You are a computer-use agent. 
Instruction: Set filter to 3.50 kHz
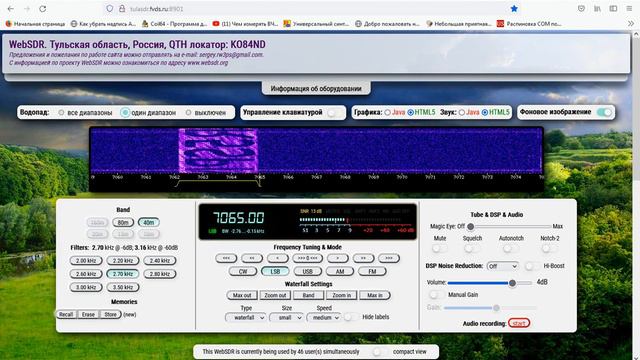(x=122, y=287)
